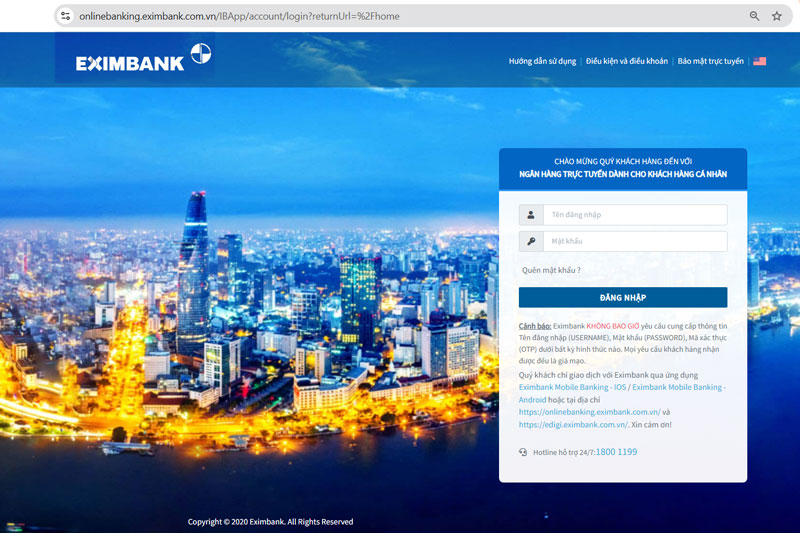Click the user icon beside the username field
This screenshot has height=533, width=800.
(x=530, y=215)
